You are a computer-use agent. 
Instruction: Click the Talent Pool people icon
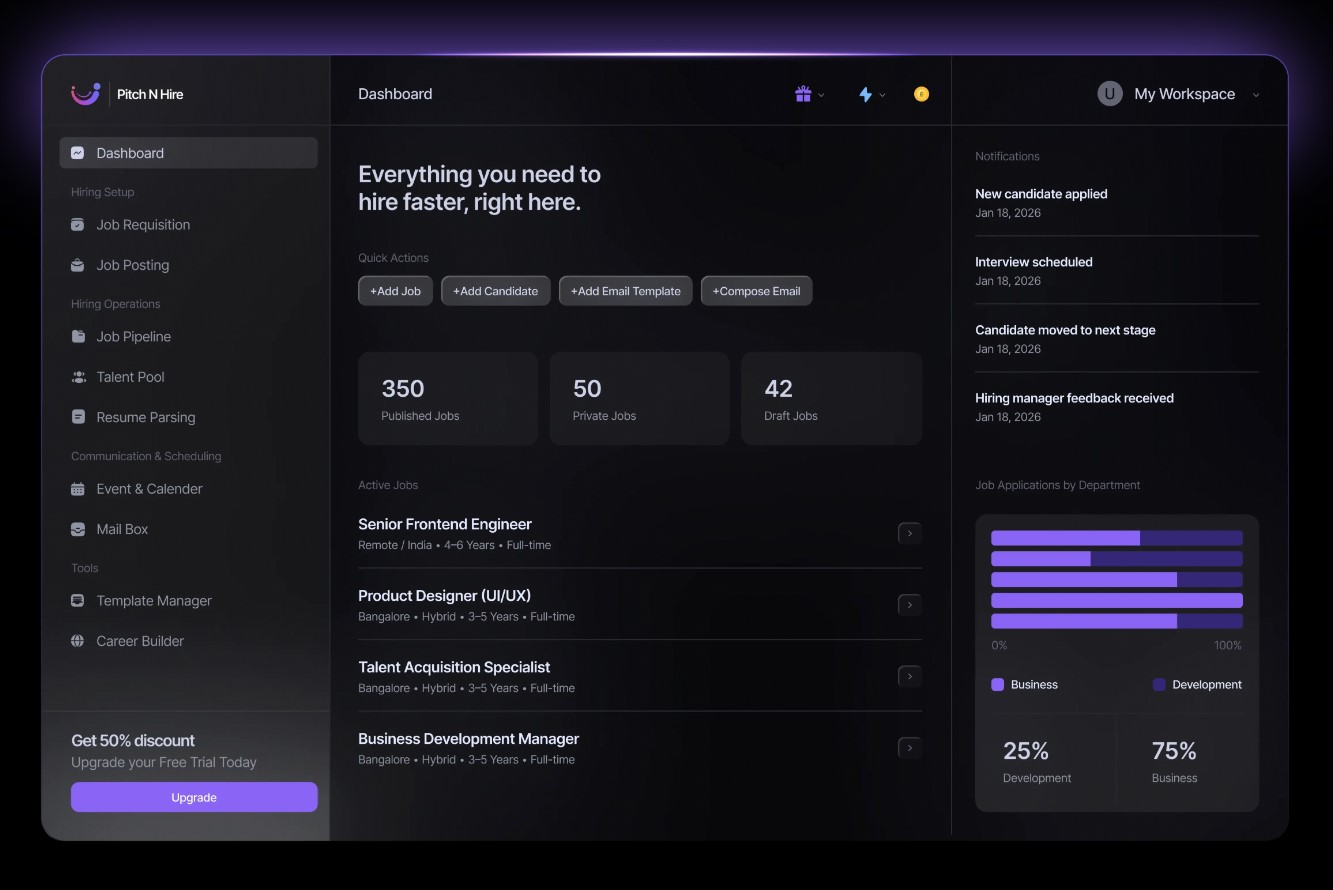[78, 377]
